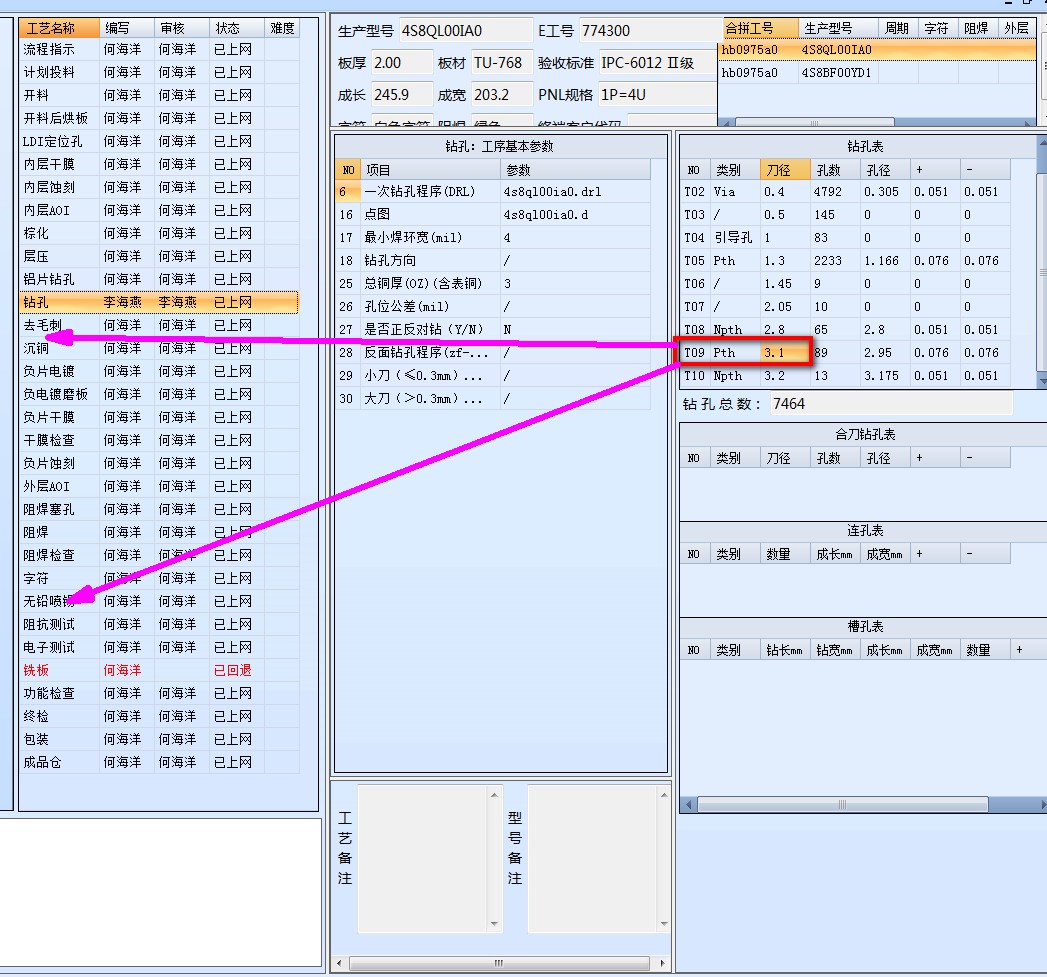
Task: Select parameter row 最小焊环宽(mil)
Action: pyautogui.click(x=493, y=238)
